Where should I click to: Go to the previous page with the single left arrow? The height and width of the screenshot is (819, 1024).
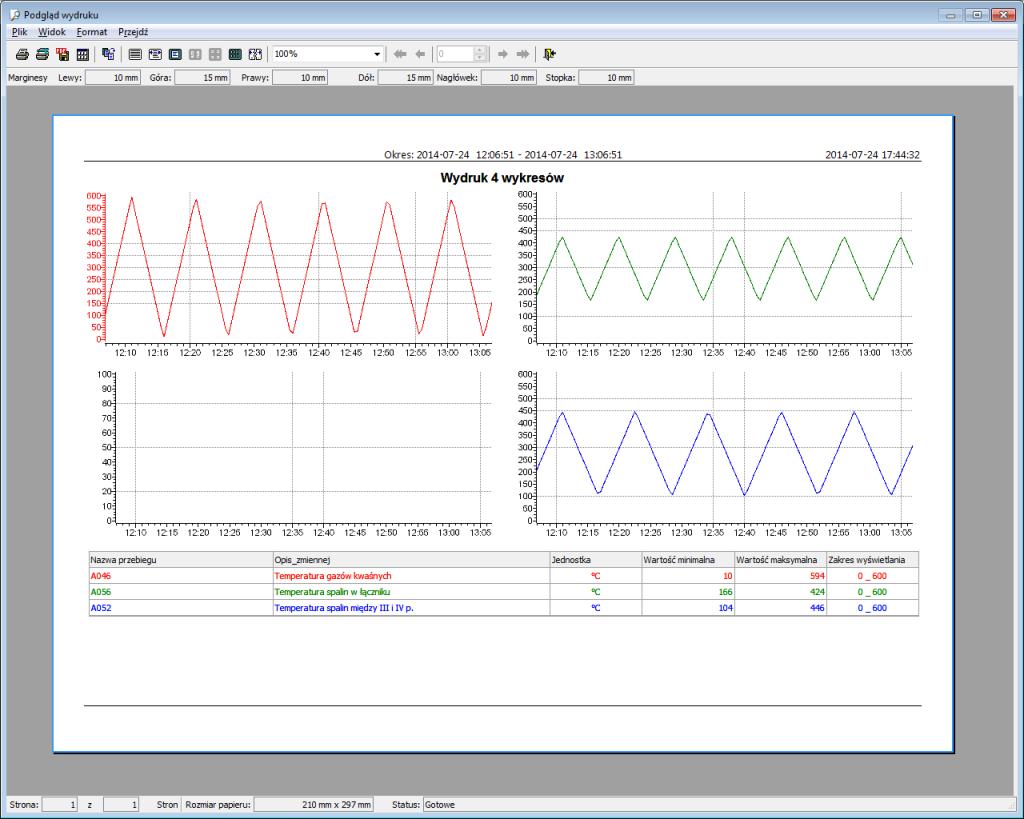pos(421,54)
